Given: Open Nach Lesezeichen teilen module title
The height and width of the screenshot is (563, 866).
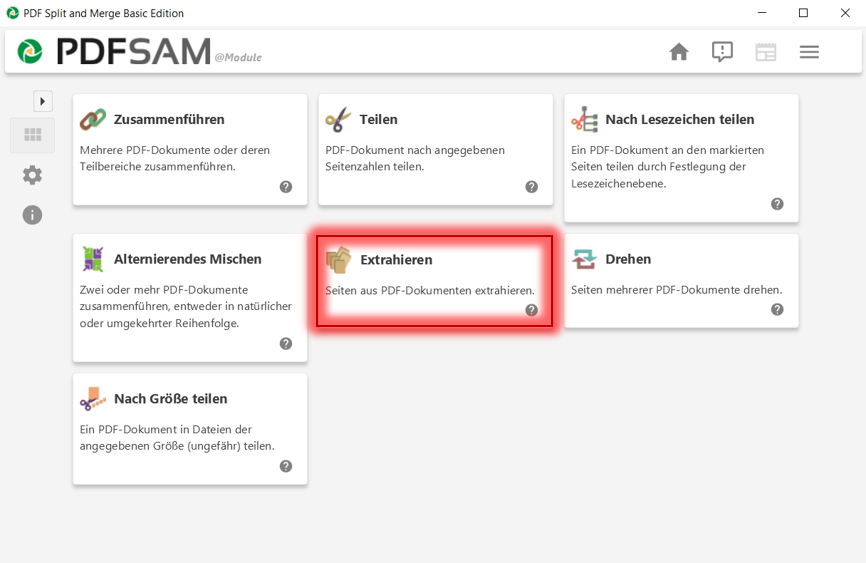Looking at the screenshot, I should pos(680,119).
